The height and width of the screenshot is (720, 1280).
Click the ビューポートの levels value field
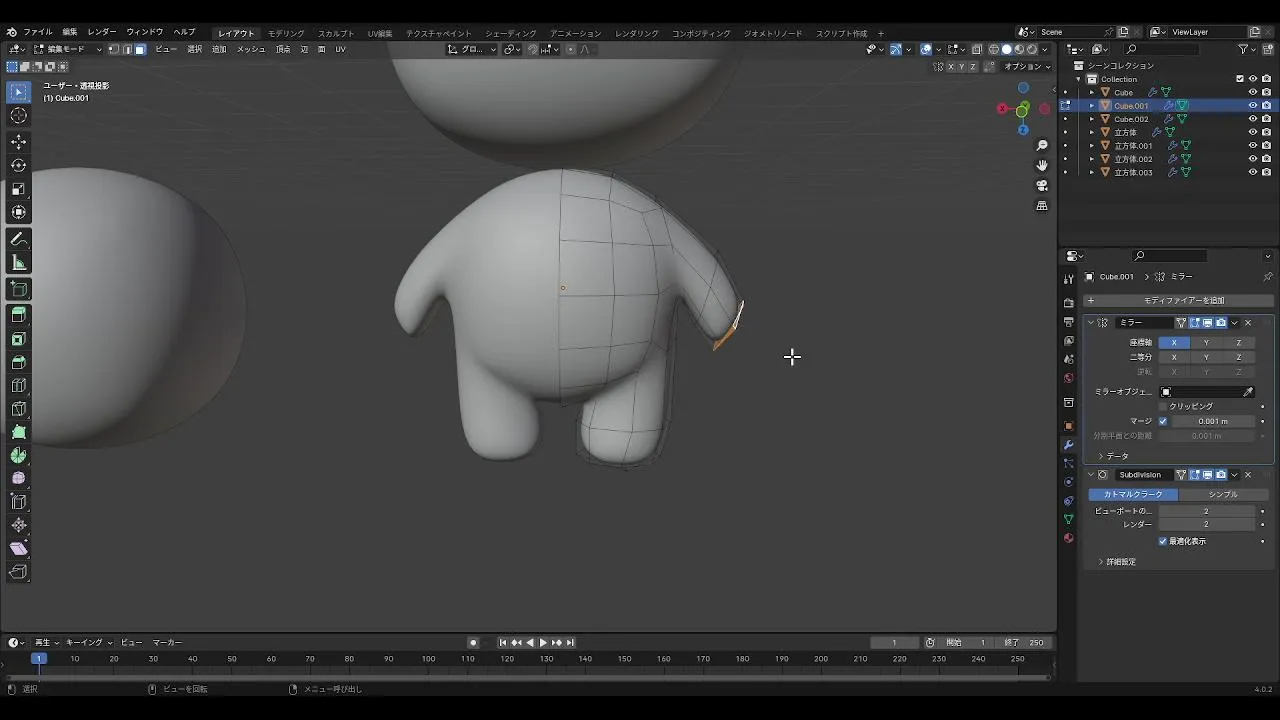click(x=1207, y=511)
